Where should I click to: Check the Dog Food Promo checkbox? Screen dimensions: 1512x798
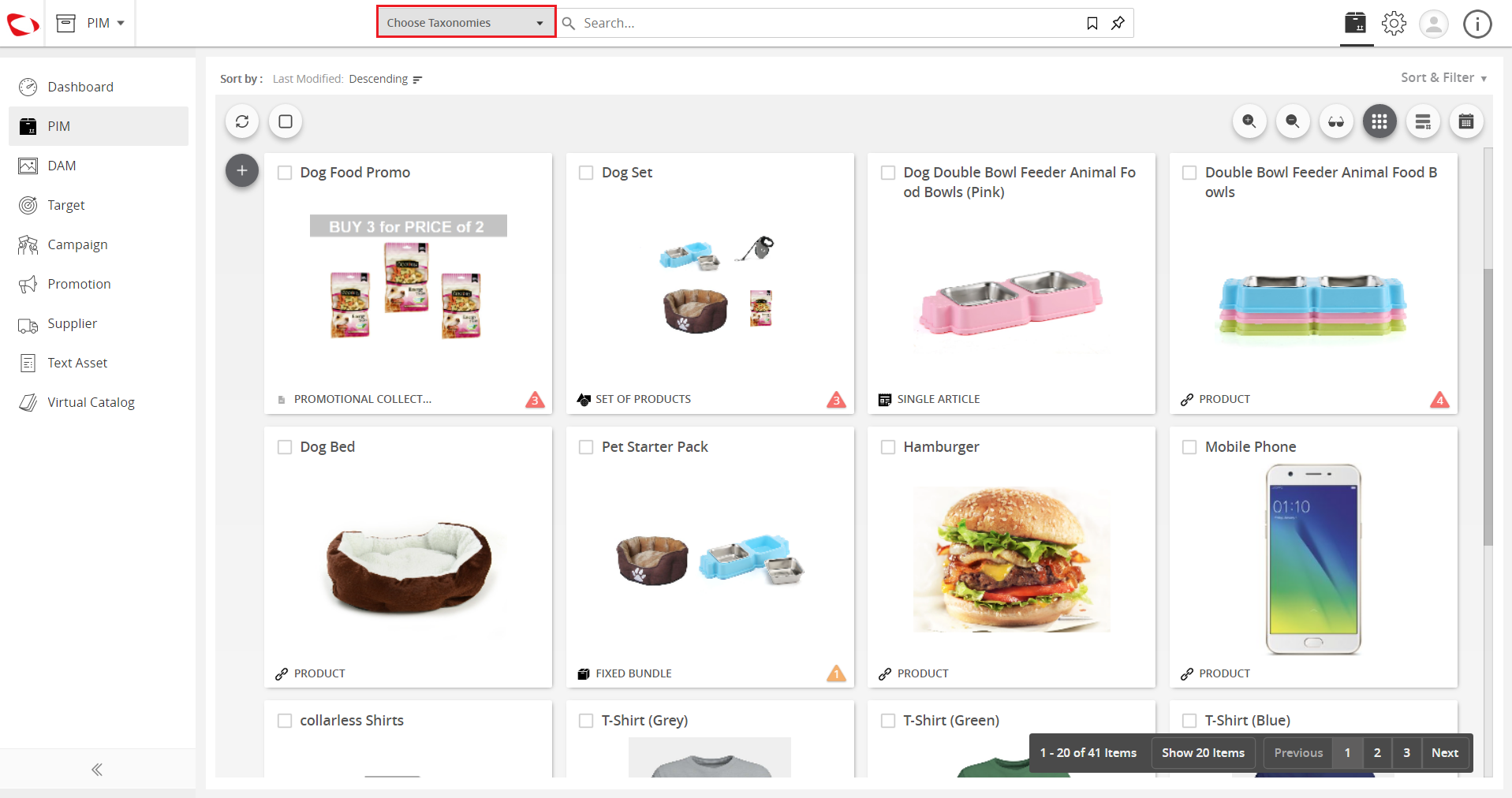click(x=285, y=173)
